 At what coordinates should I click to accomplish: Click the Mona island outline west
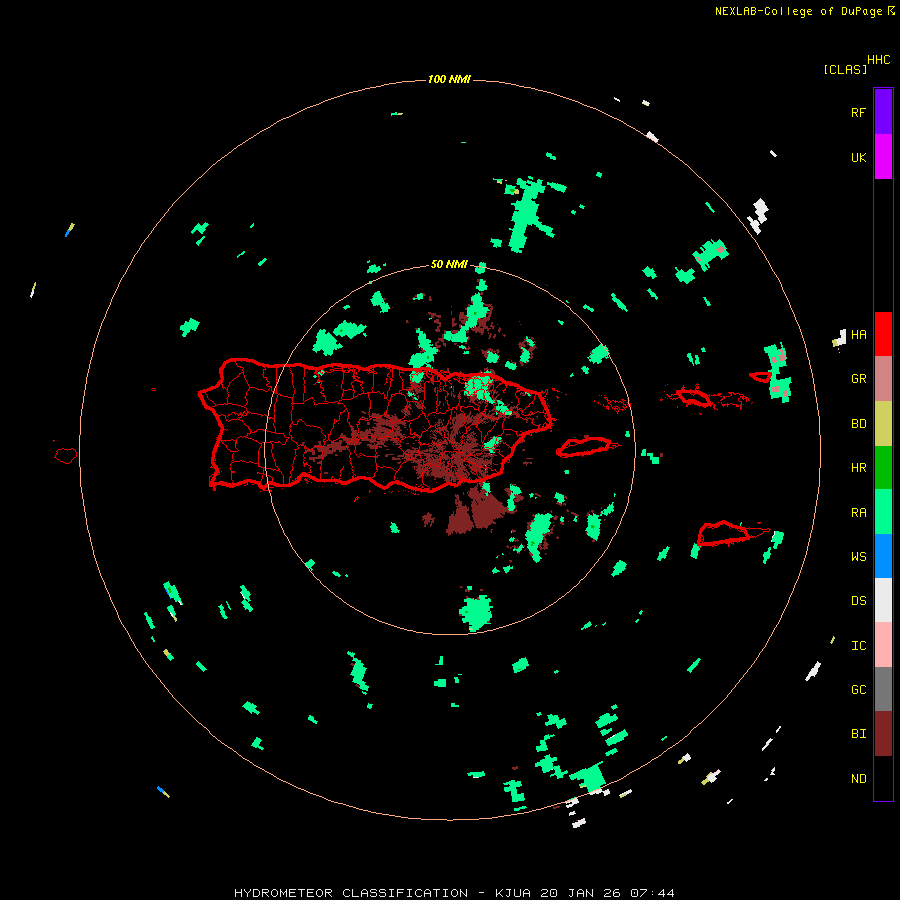(x=66, y=456)
